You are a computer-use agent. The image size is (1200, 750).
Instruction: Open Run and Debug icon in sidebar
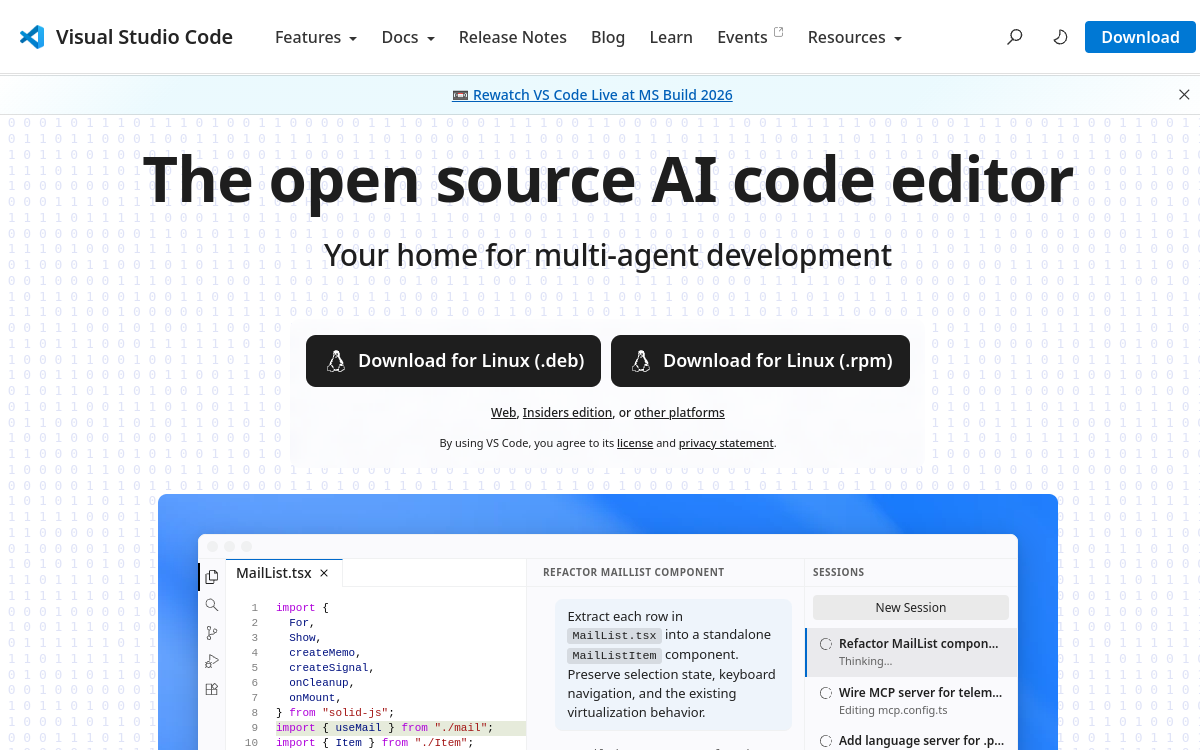pos(212,661)
